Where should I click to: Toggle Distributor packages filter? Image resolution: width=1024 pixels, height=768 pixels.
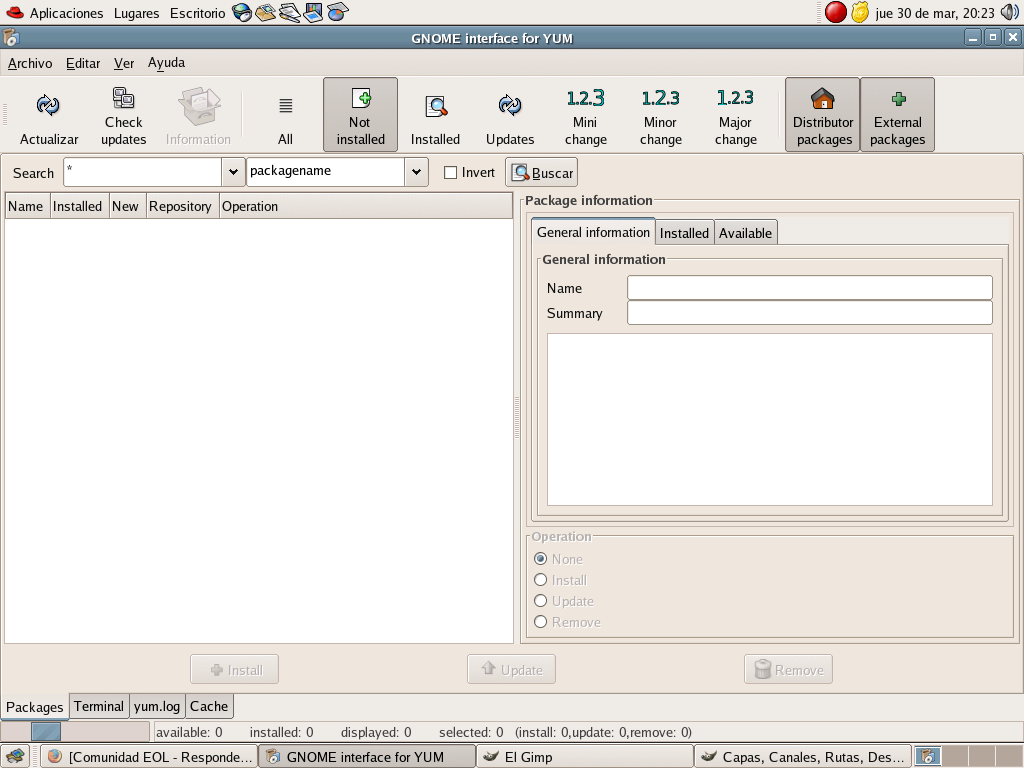click(x=823, y=116)
